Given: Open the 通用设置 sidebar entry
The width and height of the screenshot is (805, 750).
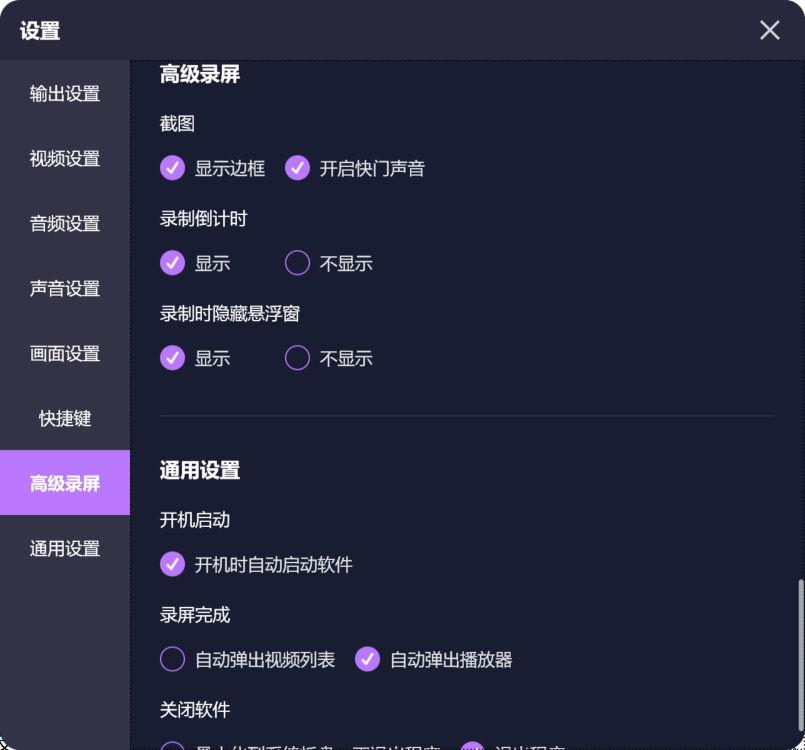Looking at the screenshot, I should 64,548.
